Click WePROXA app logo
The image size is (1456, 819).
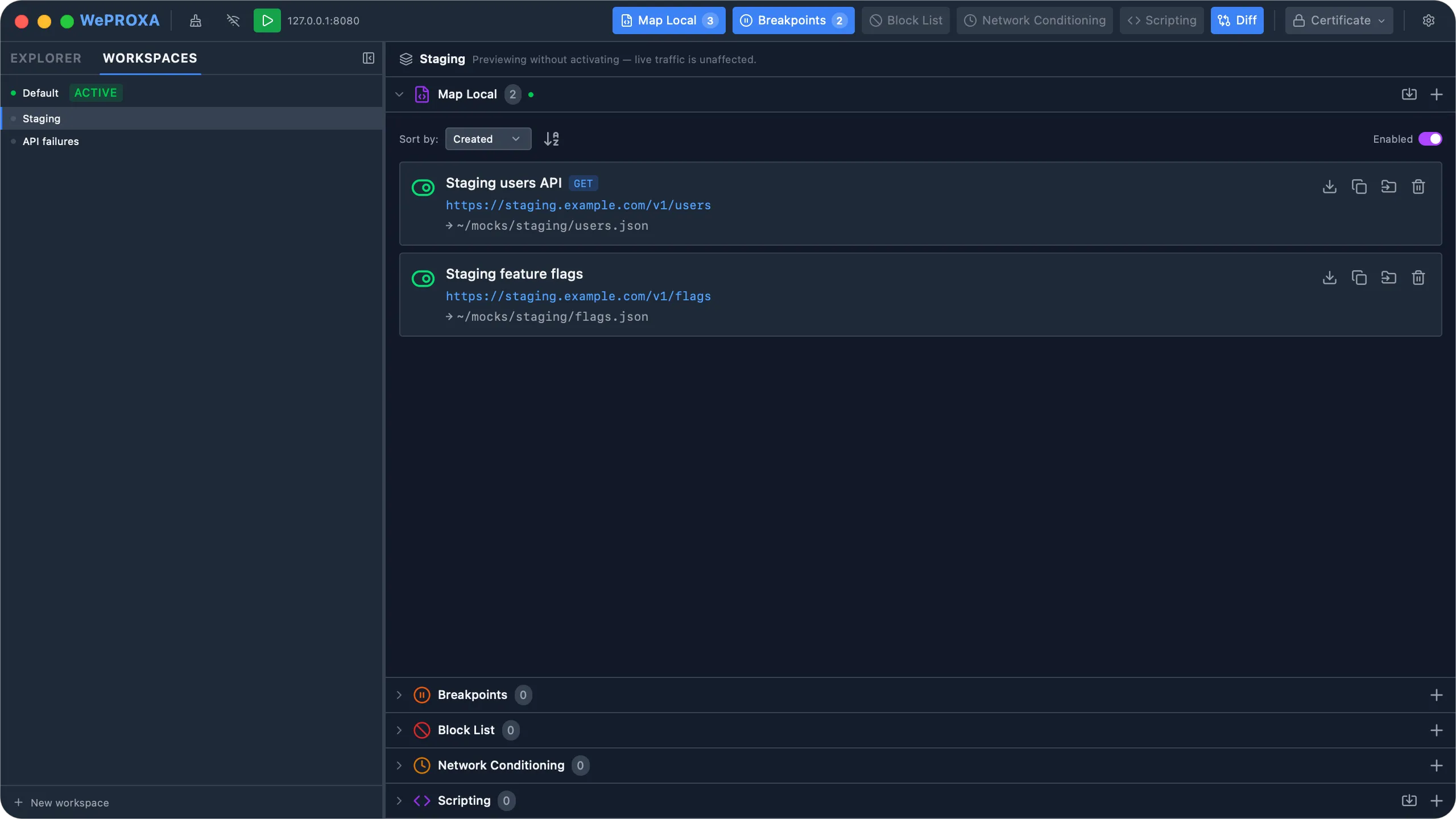[119, 20]
